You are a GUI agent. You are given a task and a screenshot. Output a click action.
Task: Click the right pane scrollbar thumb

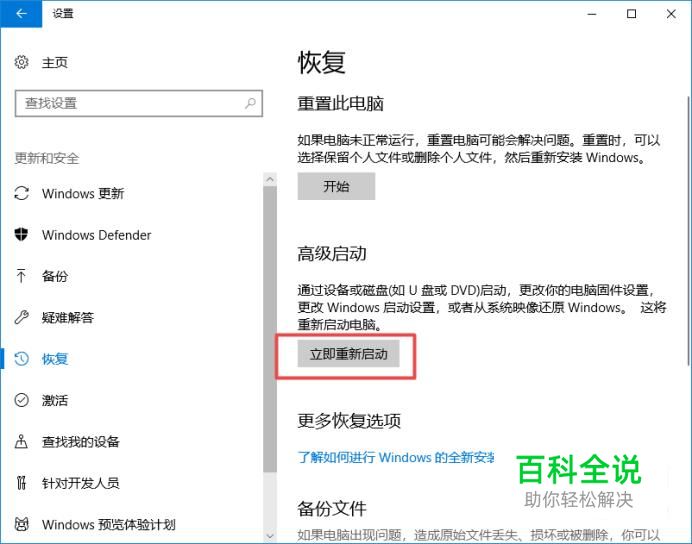click(688, 230)
